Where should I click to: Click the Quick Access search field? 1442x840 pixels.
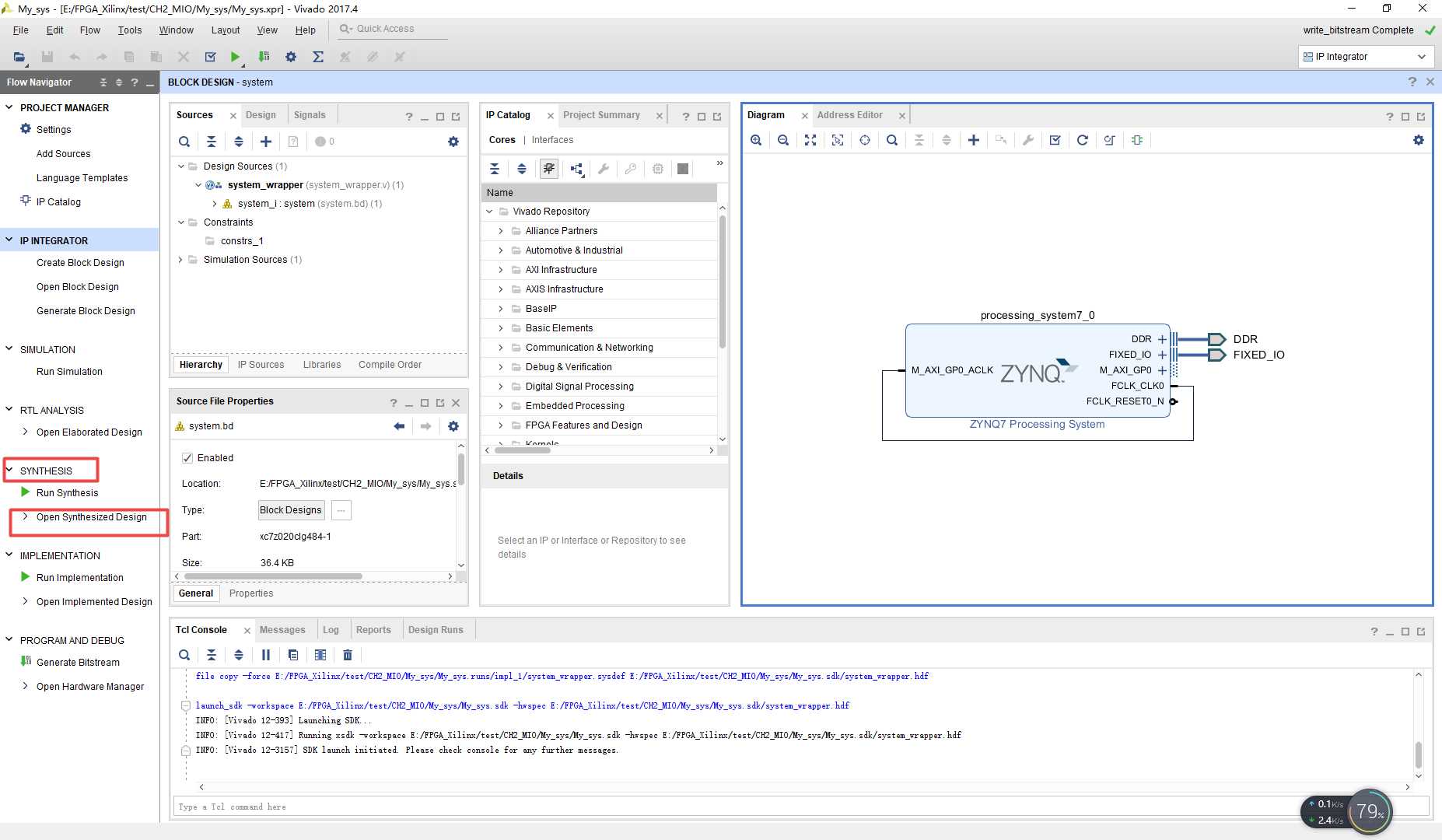click(393, 29)
